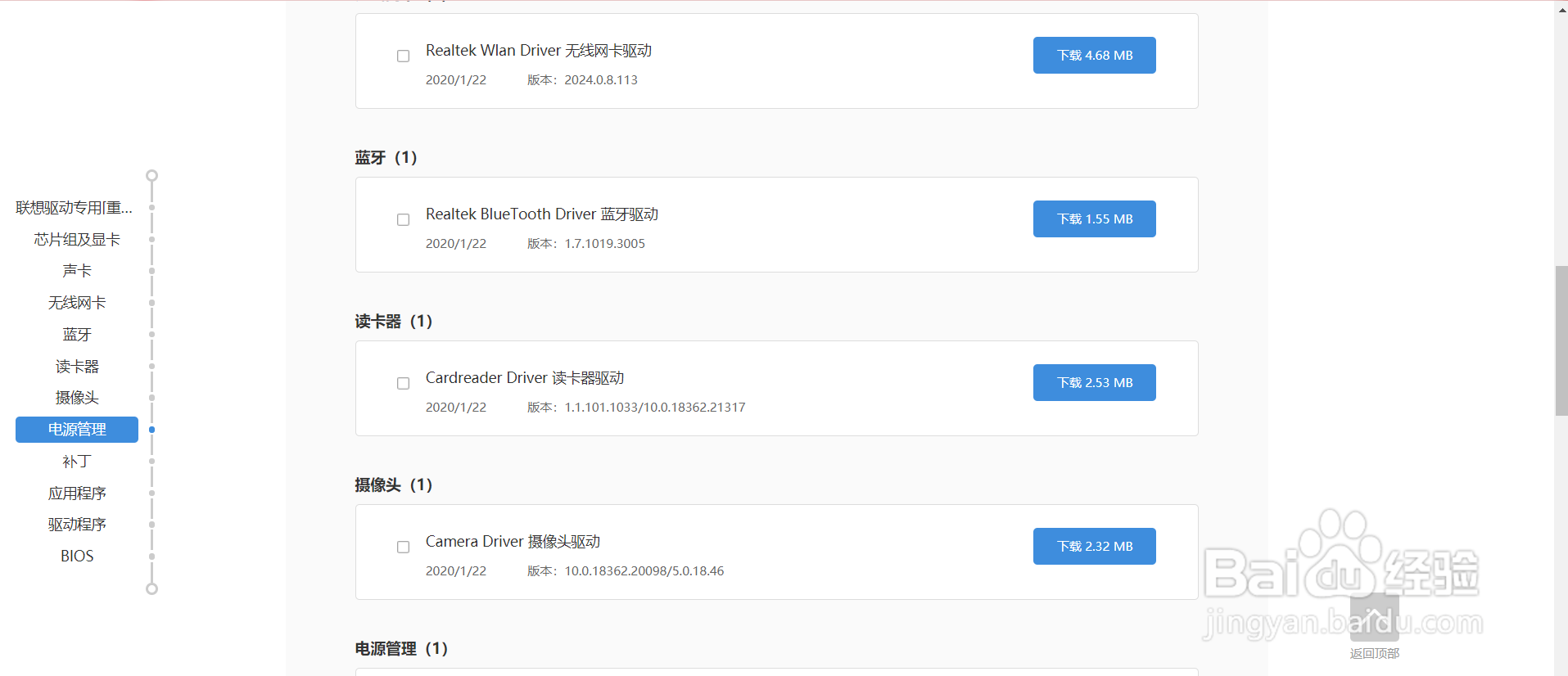Click the 返回顶部 link text
This screenshot has width=1568, height=676.
click(x=1374, y=653)
